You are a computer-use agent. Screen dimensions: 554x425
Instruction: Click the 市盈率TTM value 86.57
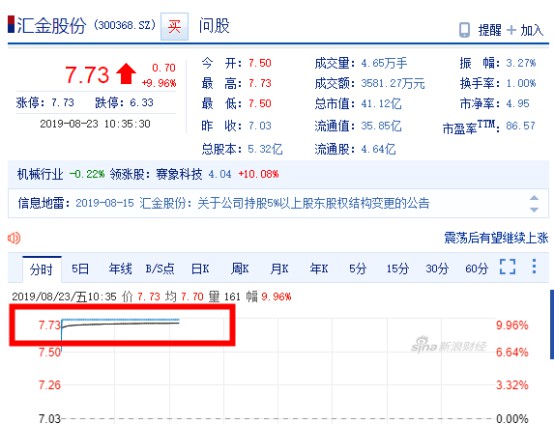click(x=521, y=126)
